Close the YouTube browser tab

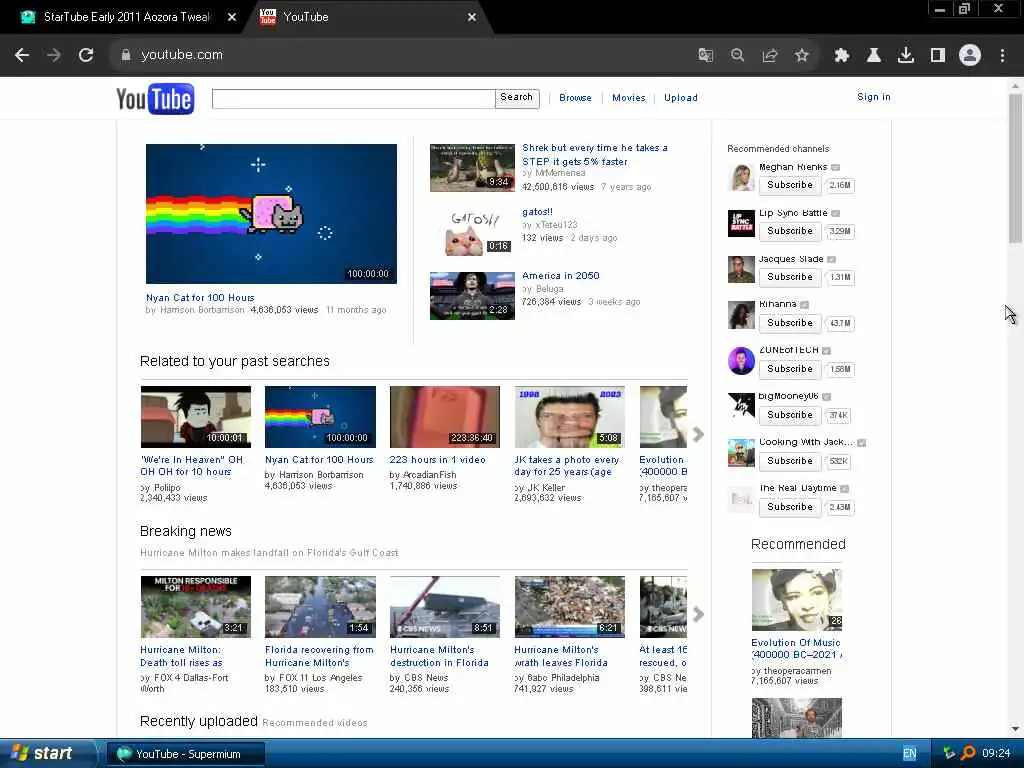(472, 18)
